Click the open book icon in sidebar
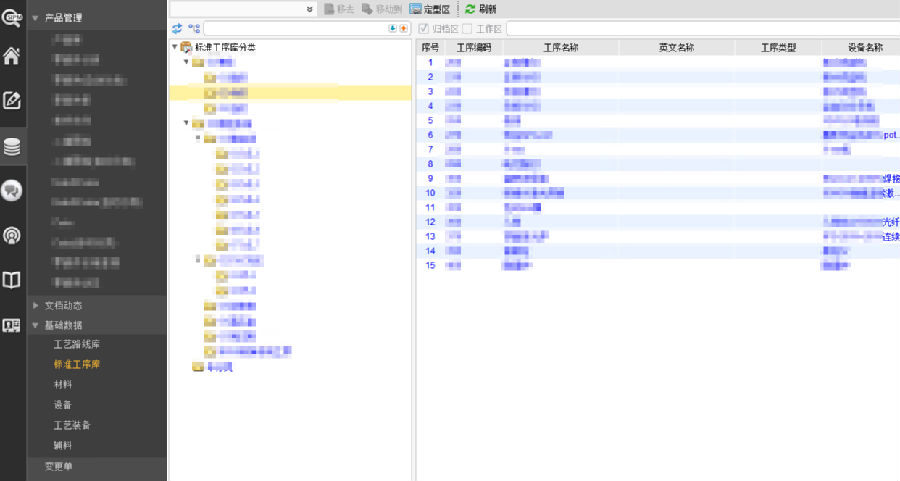This screenshot has width=900, height=481. coord(12,280)
